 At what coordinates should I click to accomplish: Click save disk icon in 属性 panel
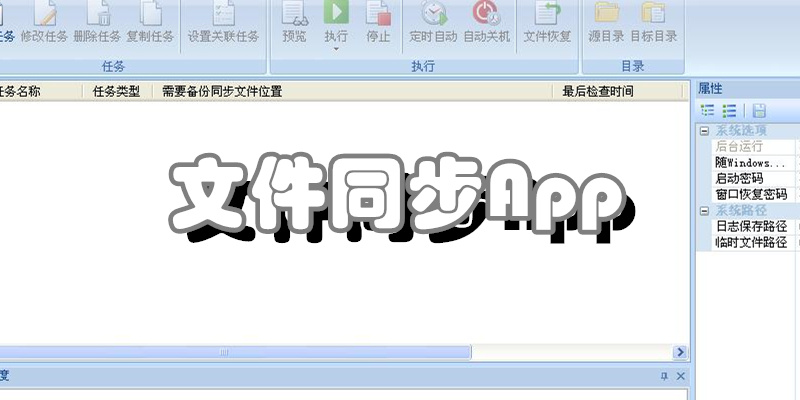[759, 110]
